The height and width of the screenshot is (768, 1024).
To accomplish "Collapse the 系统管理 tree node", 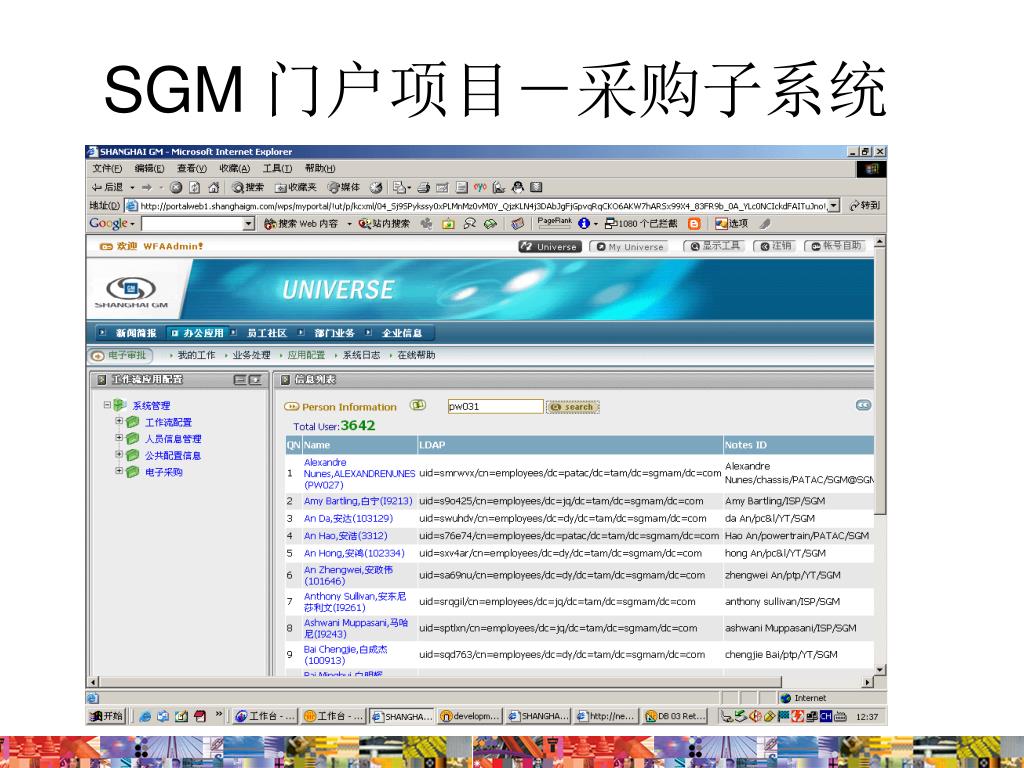I will [107, 405].
